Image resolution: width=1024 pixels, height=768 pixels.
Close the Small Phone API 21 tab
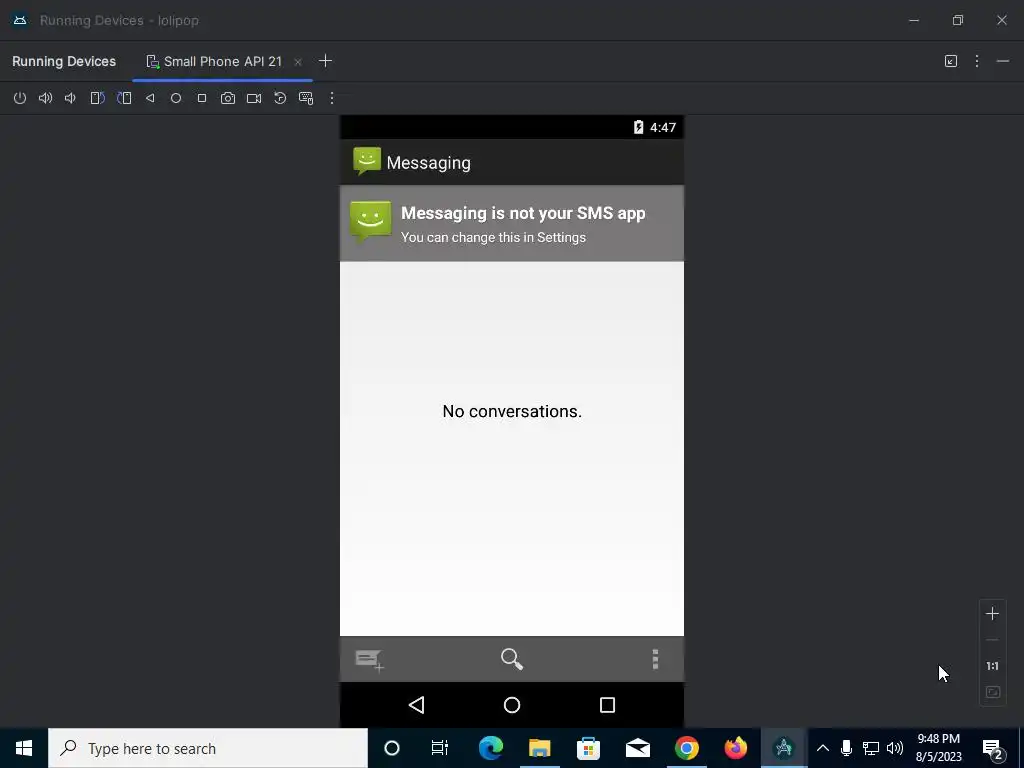tap(298, 62)
